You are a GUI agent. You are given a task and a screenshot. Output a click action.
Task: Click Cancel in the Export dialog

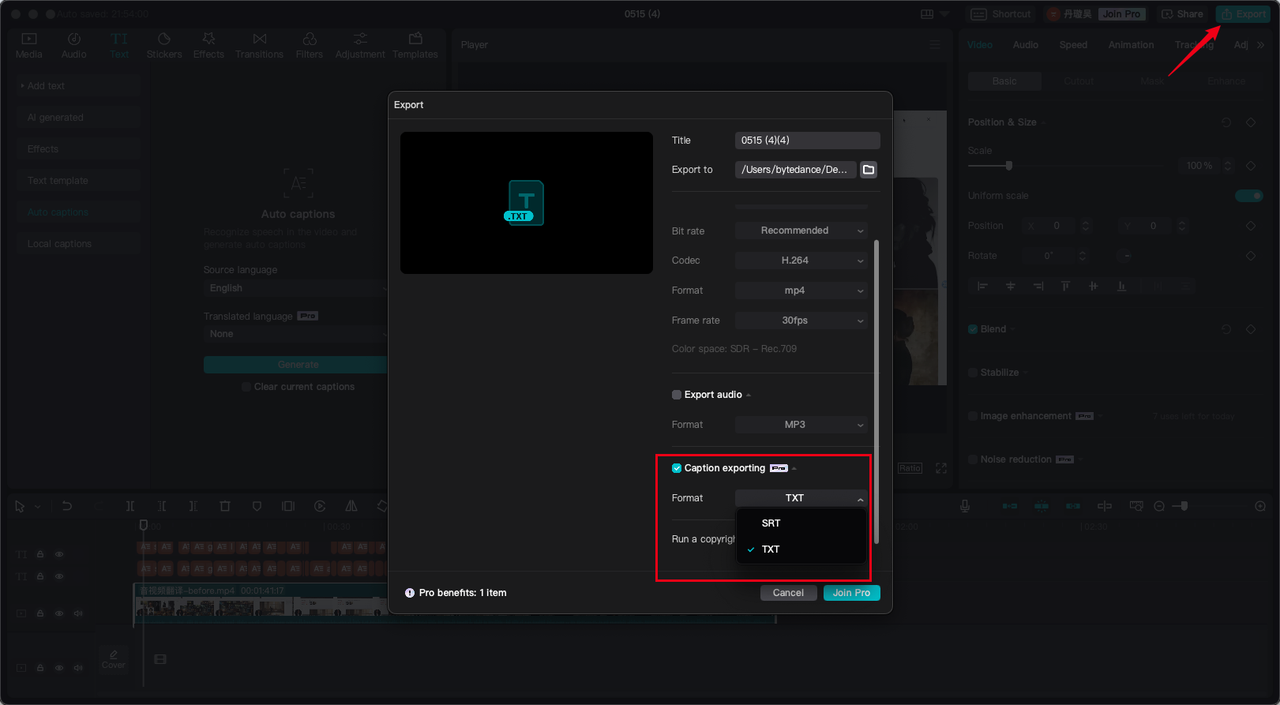pos(788,593)
